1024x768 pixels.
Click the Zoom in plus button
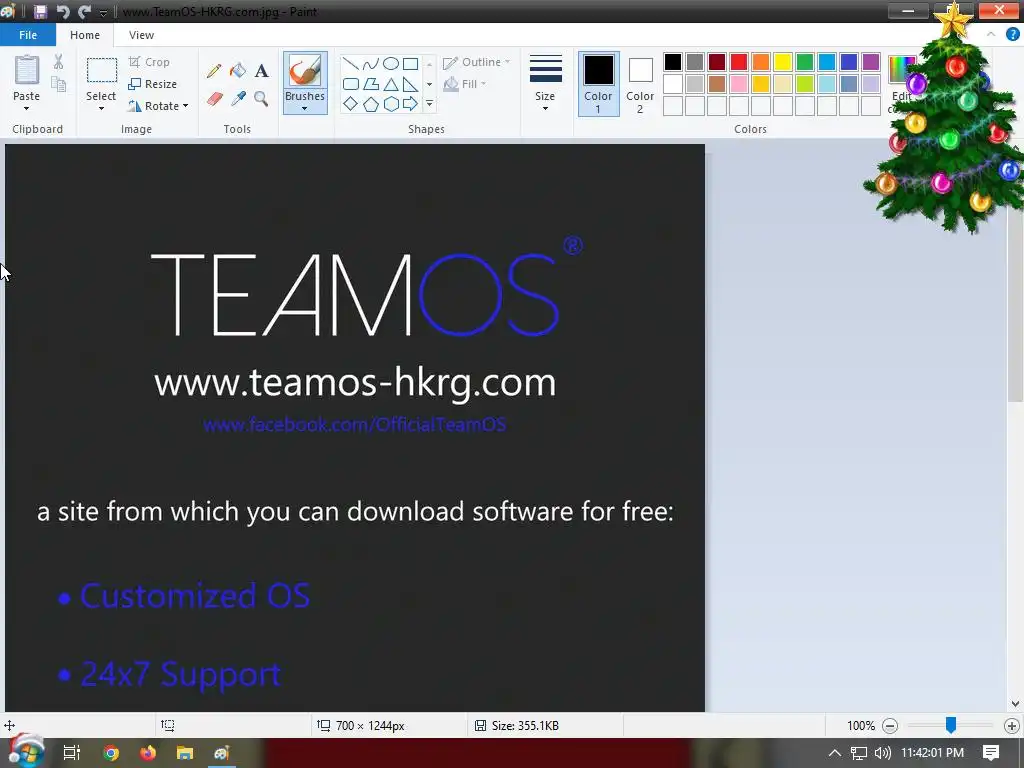[x=1012, y=726]
